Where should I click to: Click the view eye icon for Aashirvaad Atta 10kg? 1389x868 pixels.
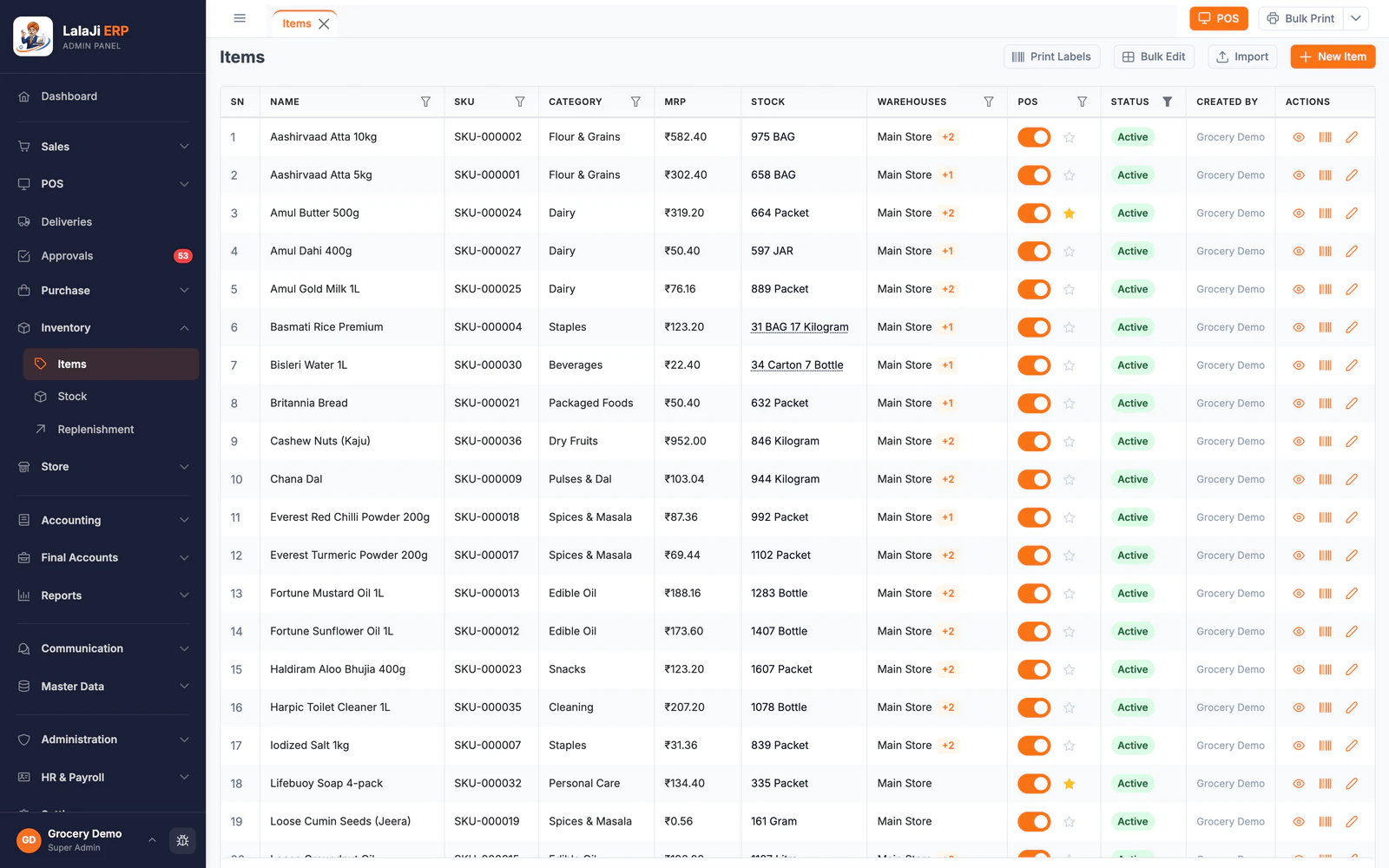pyautogui.click(x=1299, y=137)
